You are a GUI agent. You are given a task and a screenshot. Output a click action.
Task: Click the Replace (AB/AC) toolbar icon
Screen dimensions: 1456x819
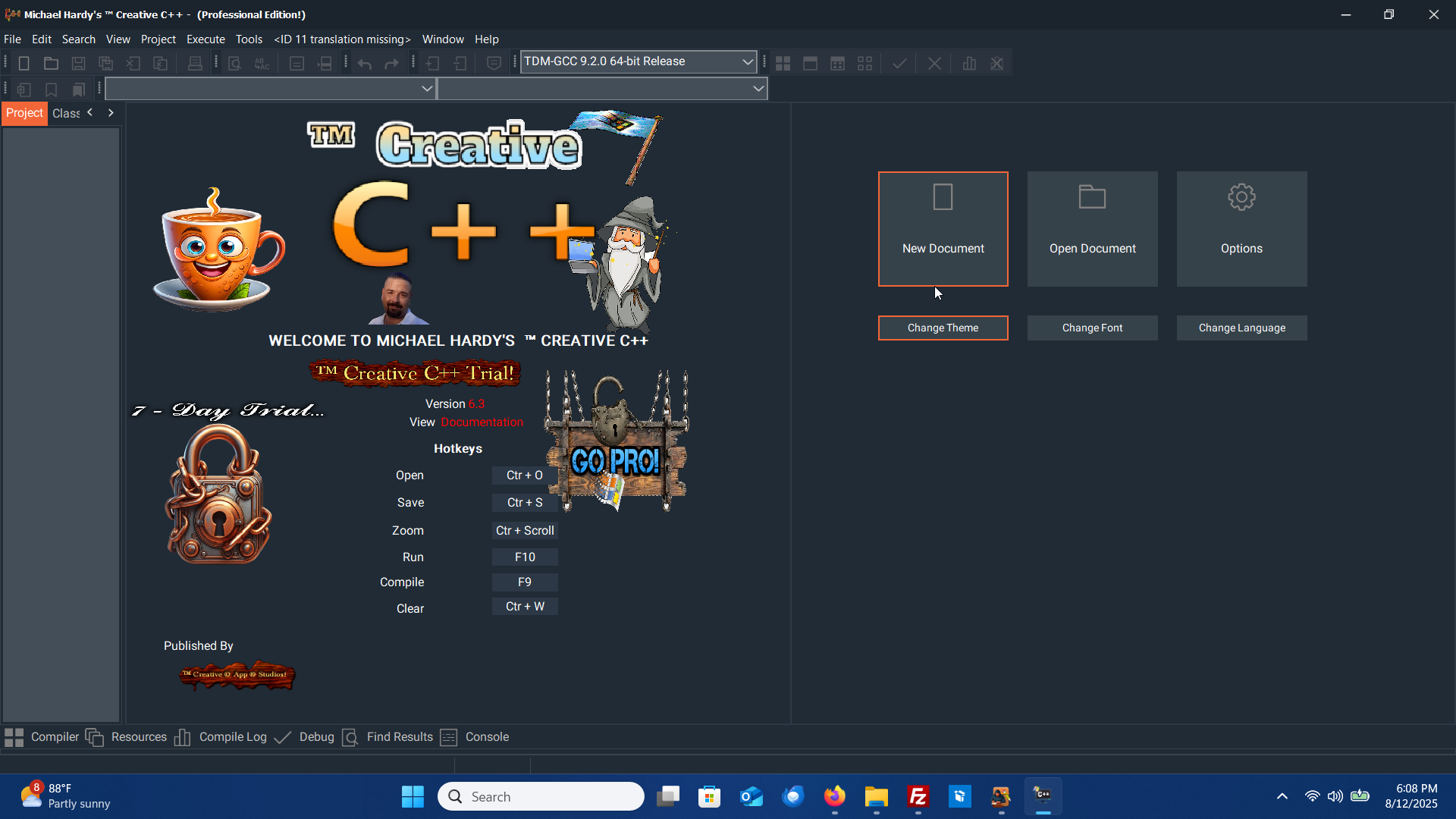(262, 64)
